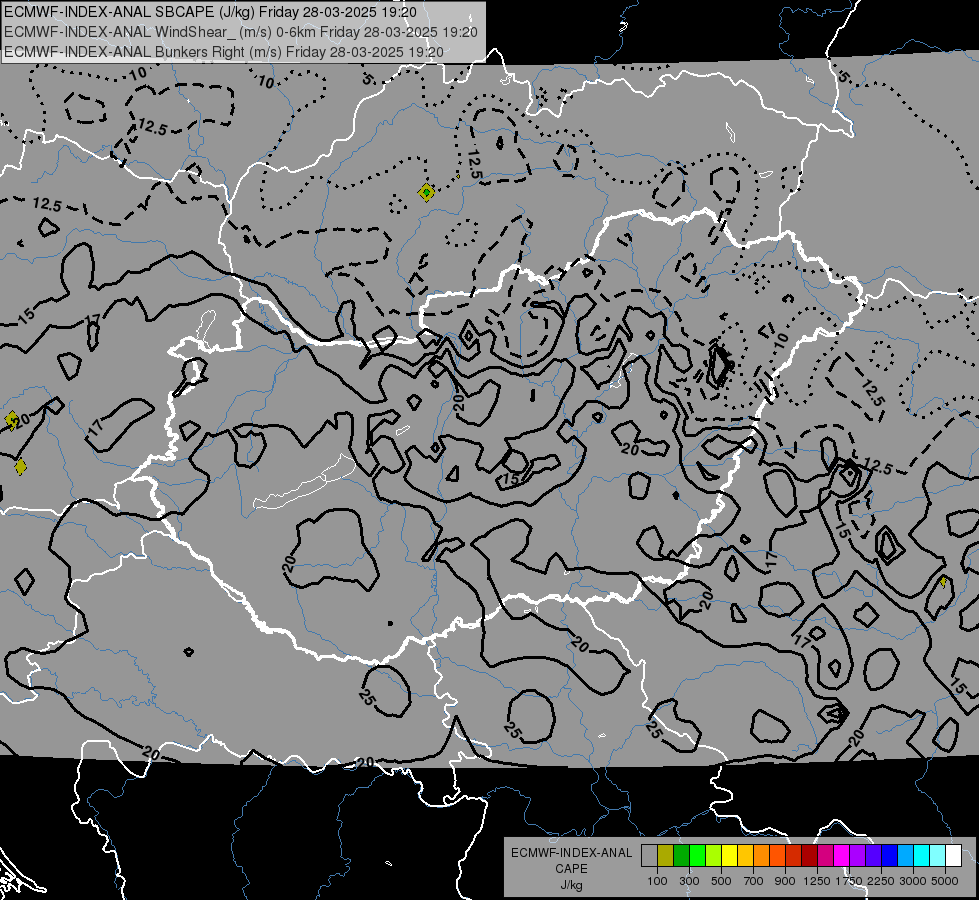979x900 pixels.
Task: Select the bright green legend swatch
Action: 697,856
